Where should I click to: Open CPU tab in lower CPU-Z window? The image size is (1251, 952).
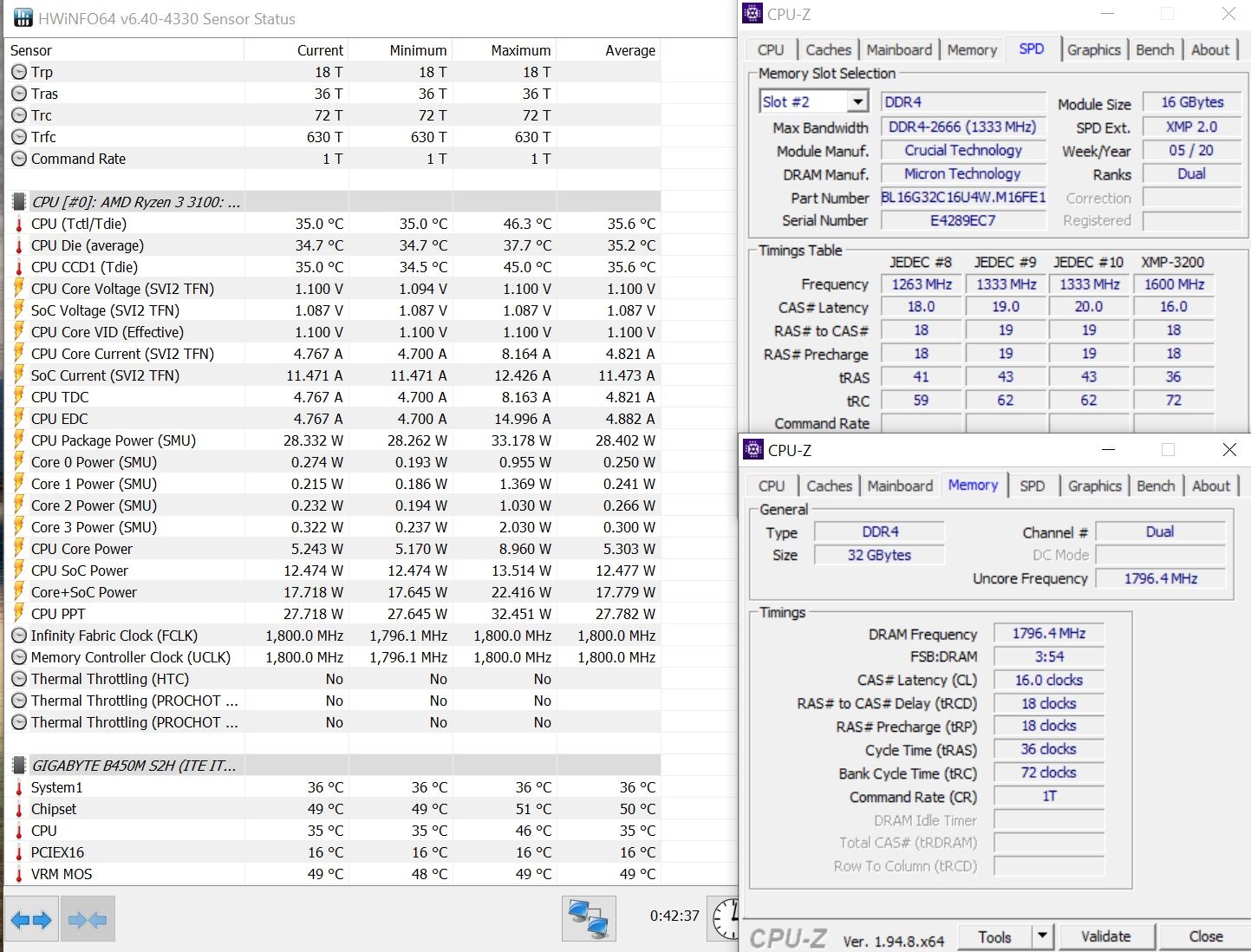pos(772,486)
